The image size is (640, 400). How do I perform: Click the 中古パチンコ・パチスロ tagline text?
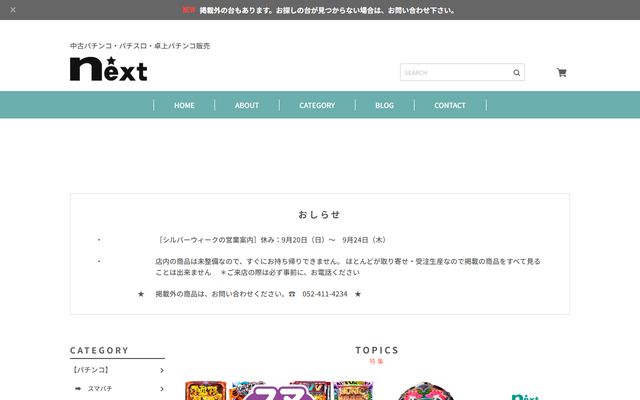[x=140, y=46]
